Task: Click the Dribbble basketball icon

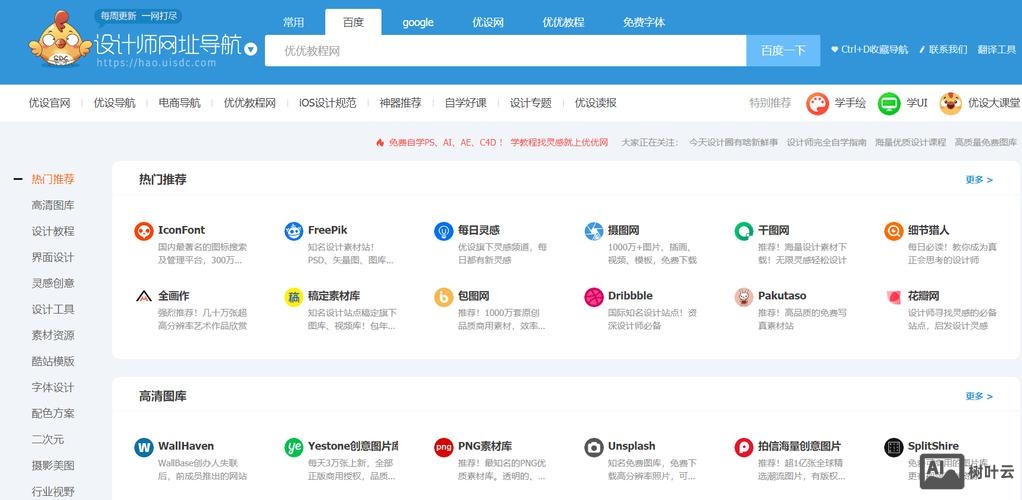Action: pyautogui.click(x=594, y=297)
